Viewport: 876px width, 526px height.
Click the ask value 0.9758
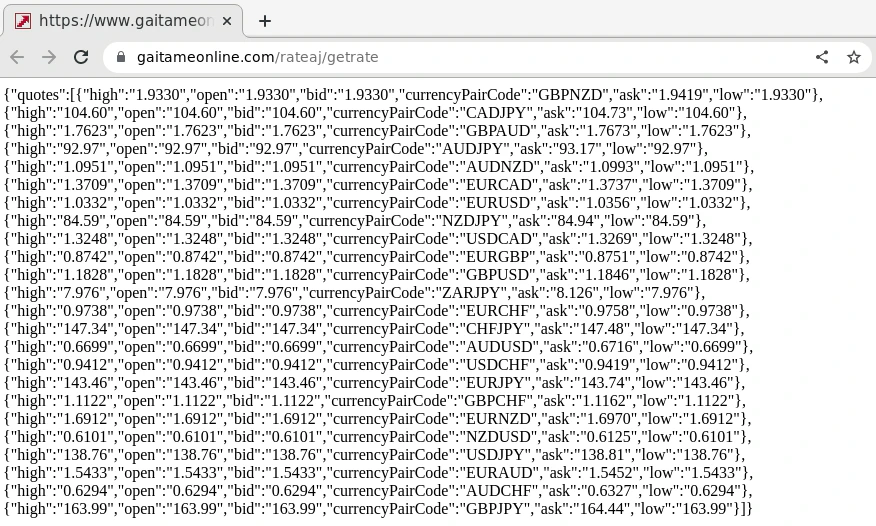click(608, 310)
